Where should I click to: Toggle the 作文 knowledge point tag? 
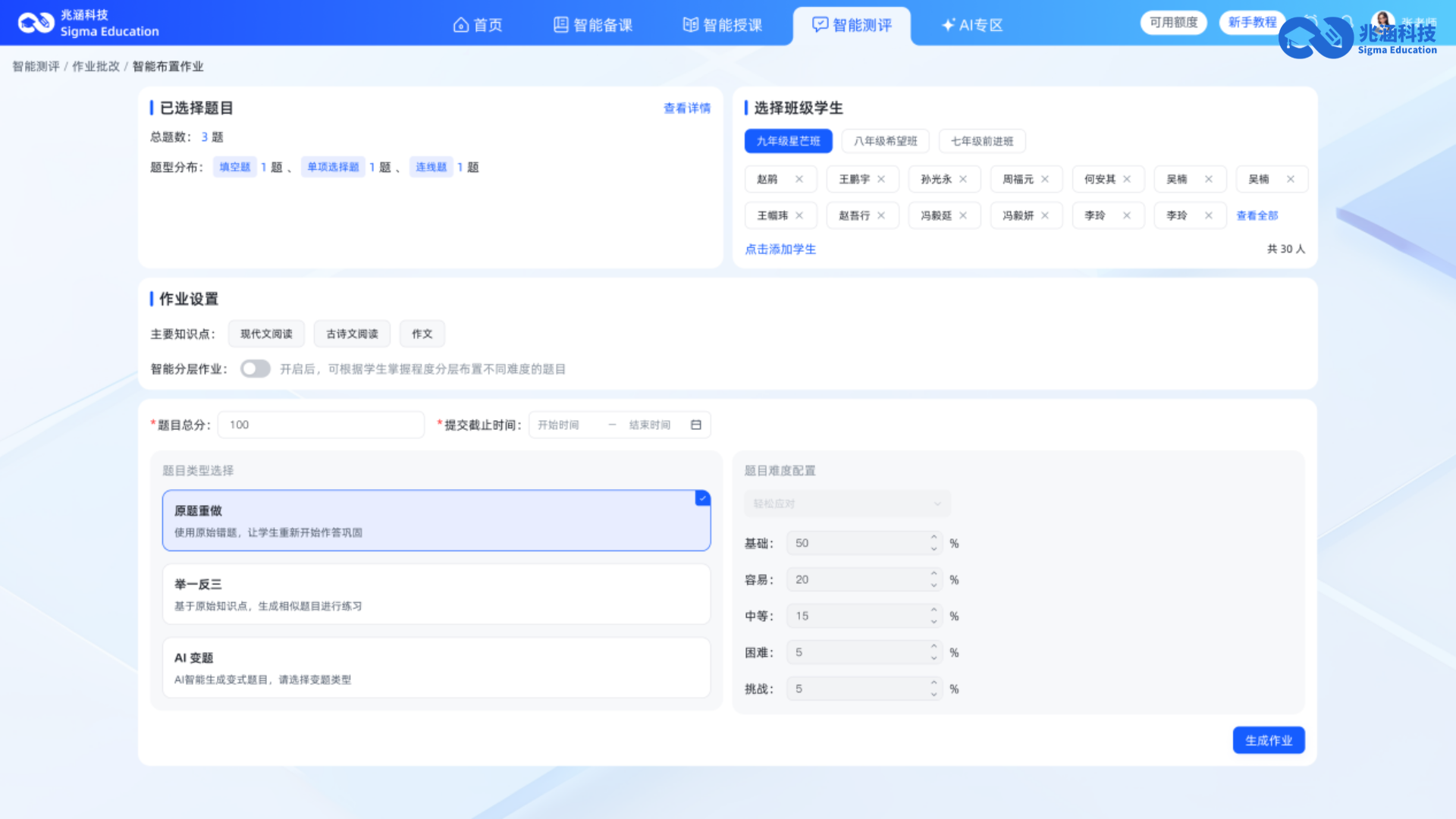[x=422, y=334]
